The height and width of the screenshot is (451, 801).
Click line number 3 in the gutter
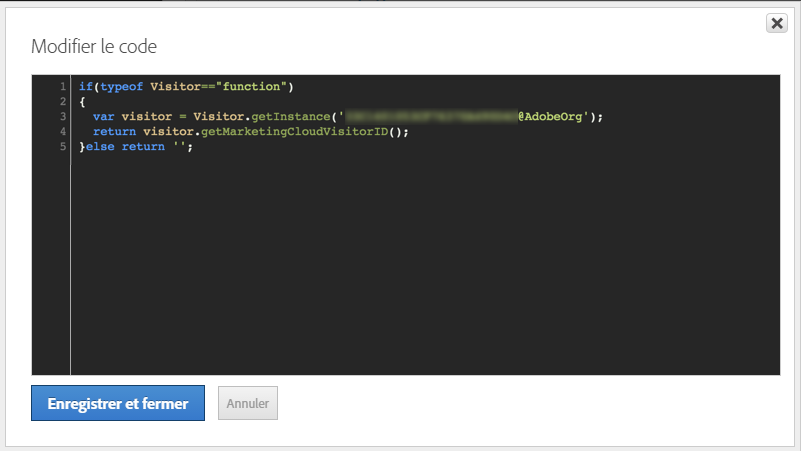(x=63, y=116)
